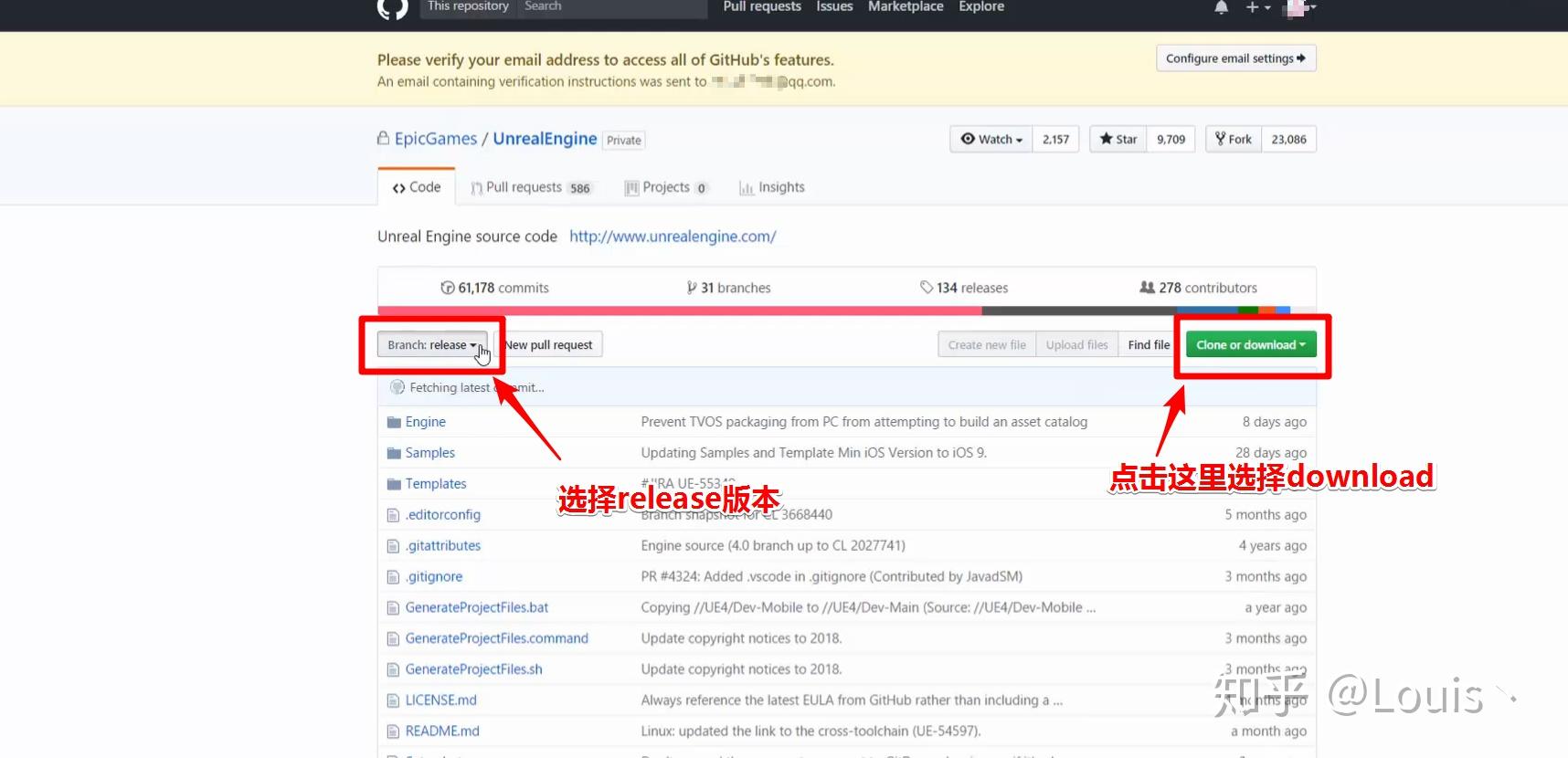1568x758 pixels.
Task: Open the EpicGames organization link
Action: point(436,139)
